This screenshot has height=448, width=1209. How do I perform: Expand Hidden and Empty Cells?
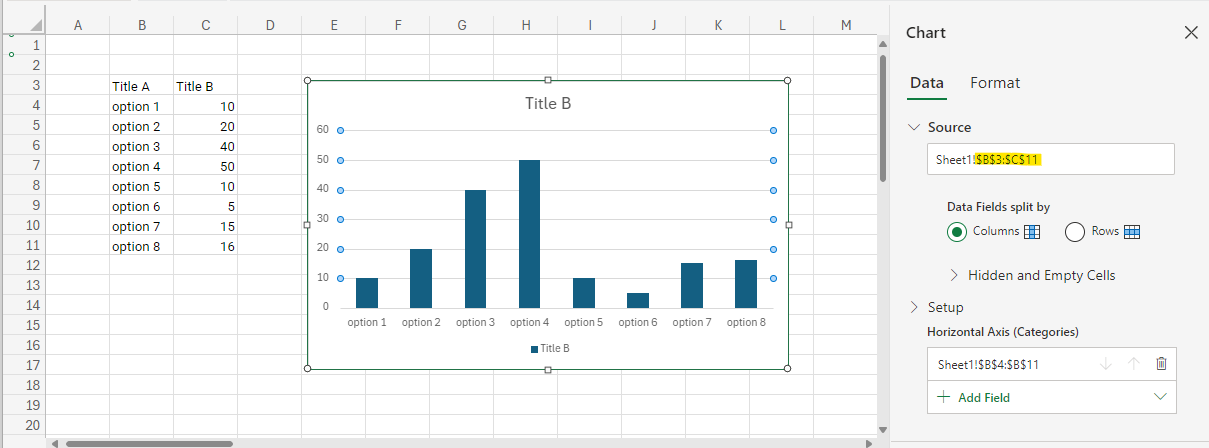(x=953, y=275)
